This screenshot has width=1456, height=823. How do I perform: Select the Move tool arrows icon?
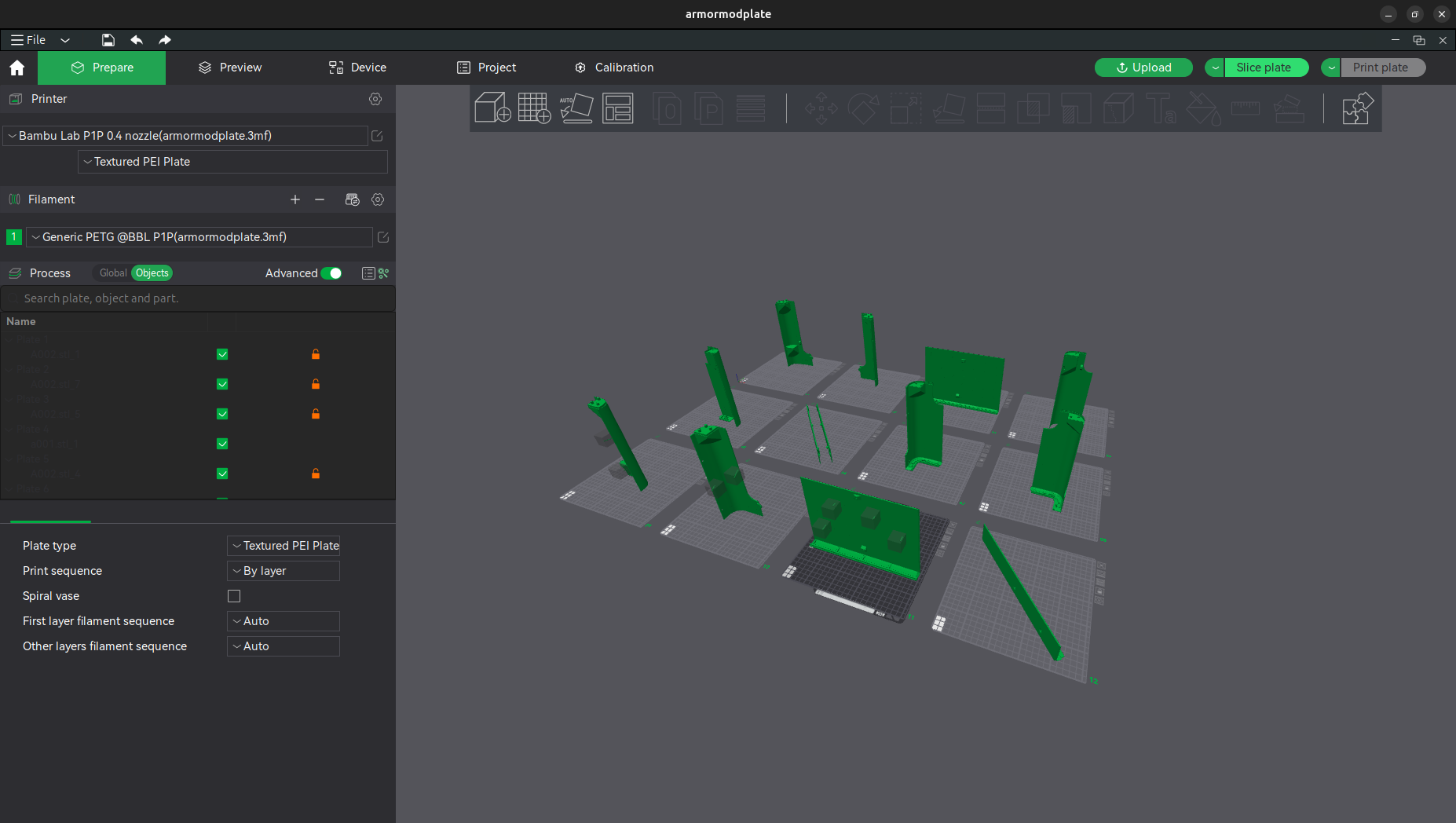(821, 108)
